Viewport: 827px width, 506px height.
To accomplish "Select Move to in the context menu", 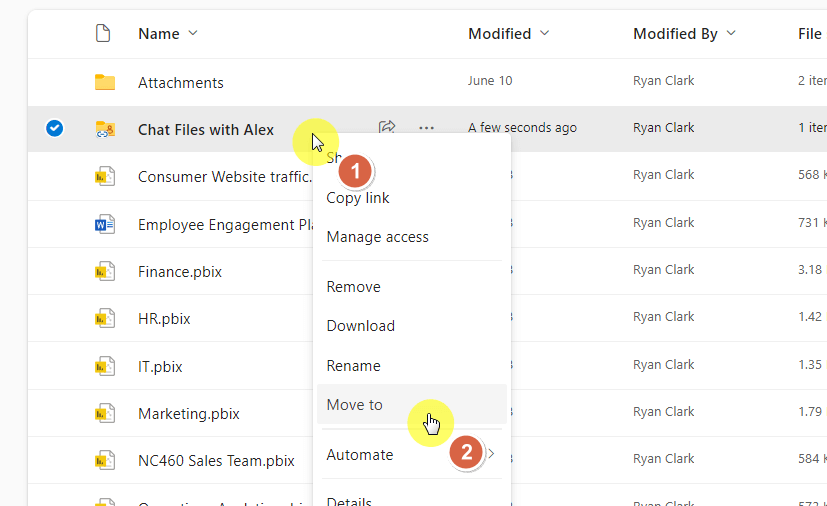I will tap(411, 404).
